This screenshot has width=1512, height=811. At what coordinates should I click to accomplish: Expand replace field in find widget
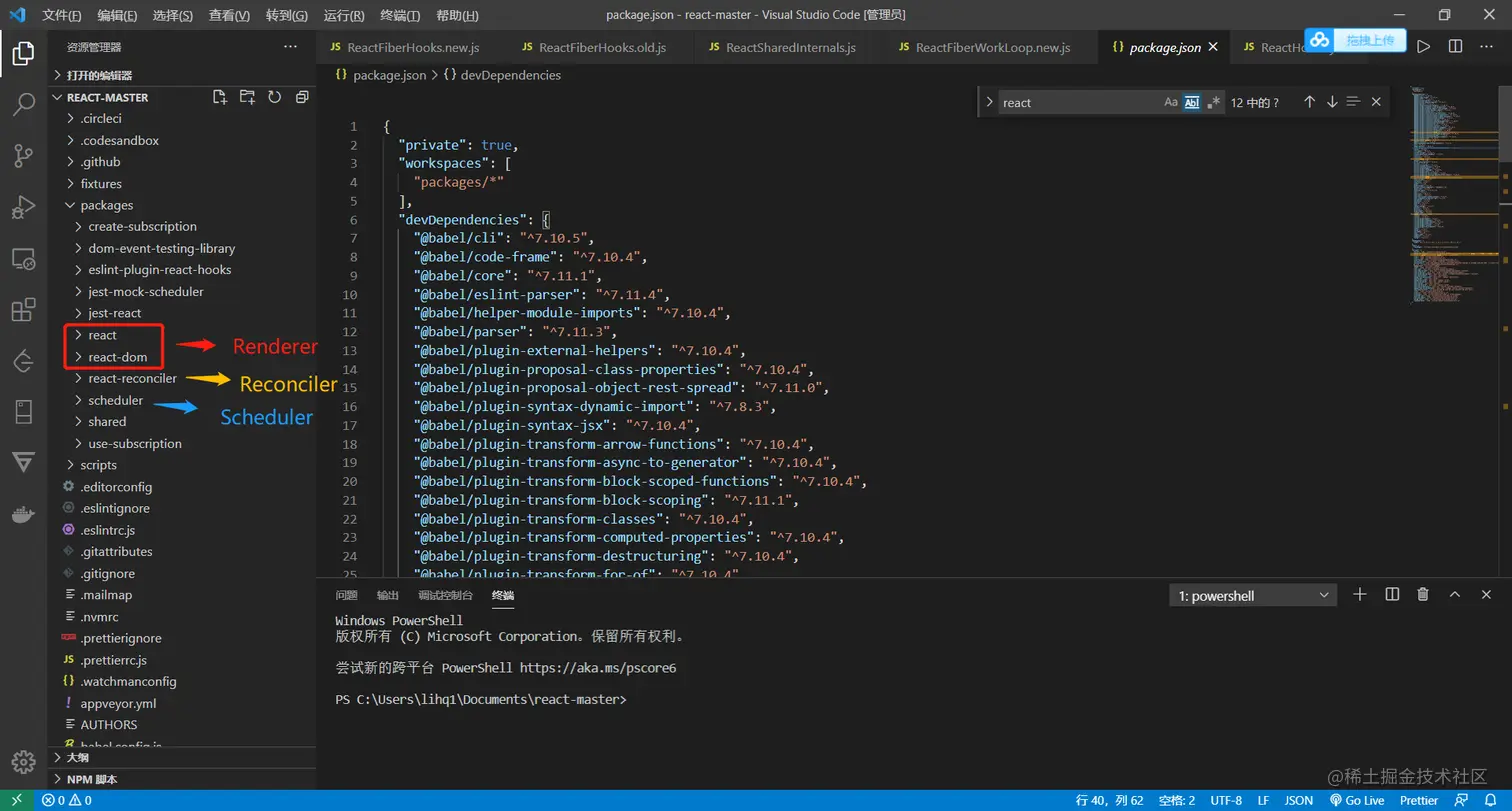pyautogui.click(x=989, y=102)
